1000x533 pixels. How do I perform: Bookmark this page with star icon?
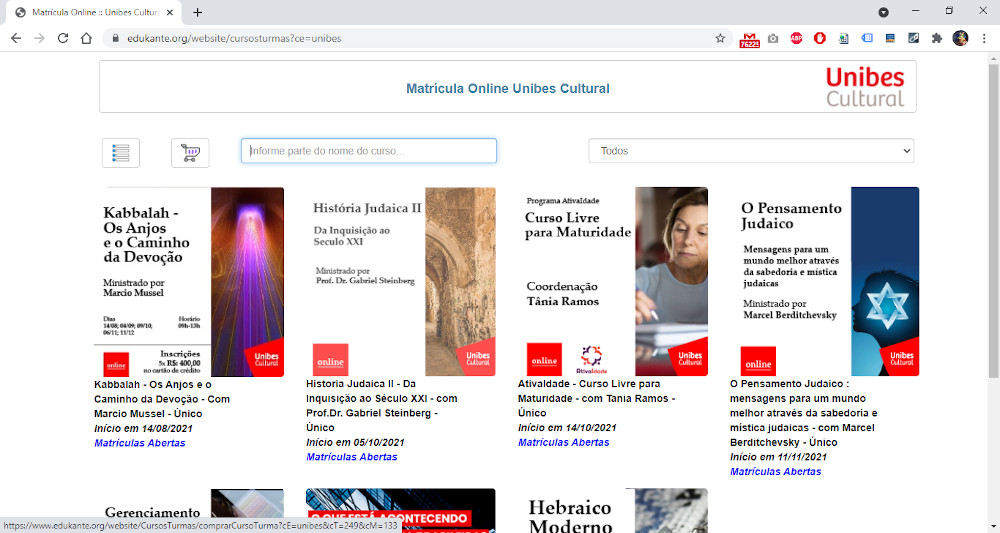[720, 38]
